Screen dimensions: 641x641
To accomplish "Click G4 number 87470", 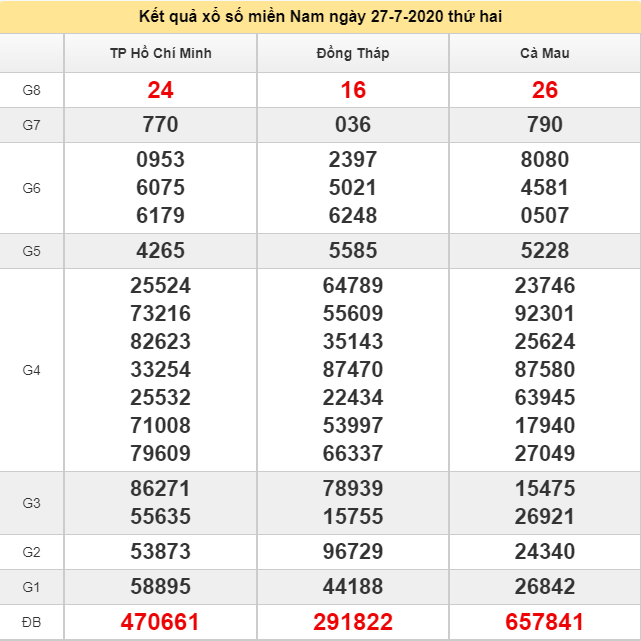I will 353,370.
